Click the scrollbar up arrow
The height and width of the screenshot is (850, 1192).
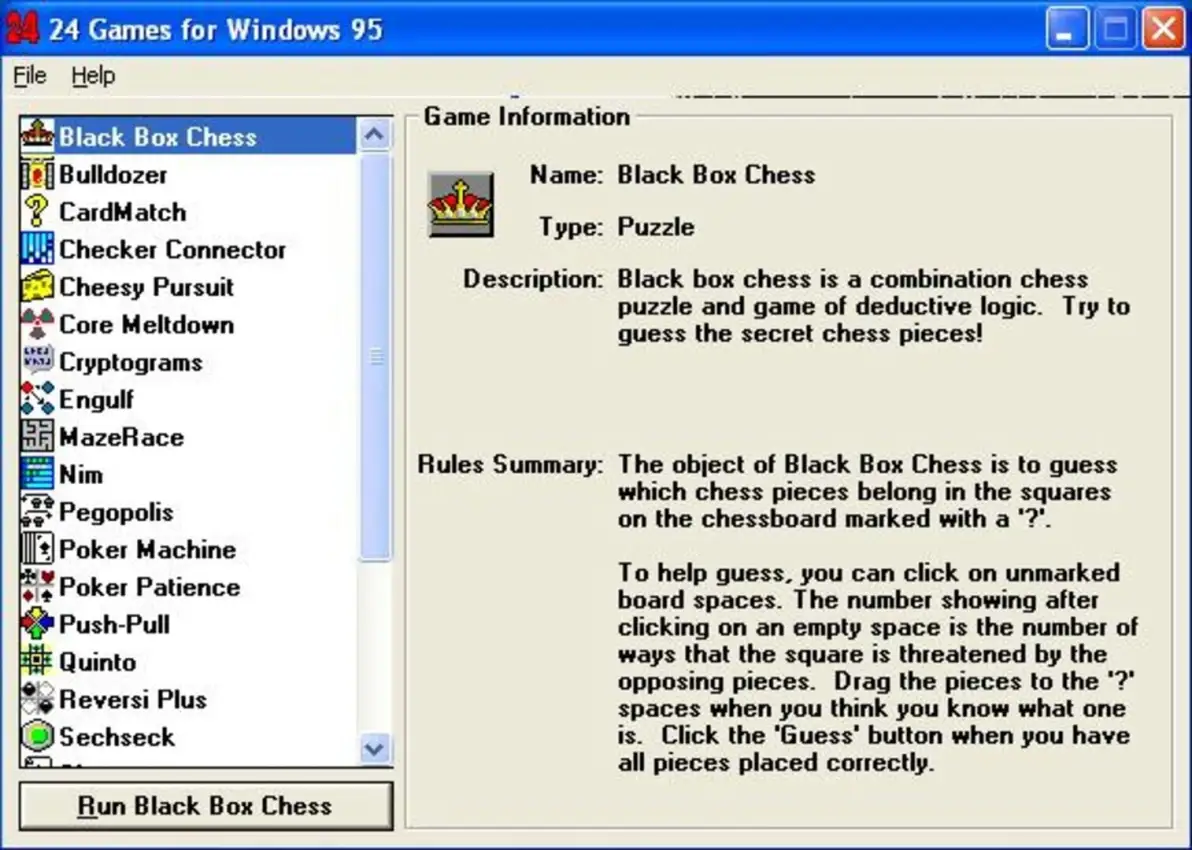375,133
